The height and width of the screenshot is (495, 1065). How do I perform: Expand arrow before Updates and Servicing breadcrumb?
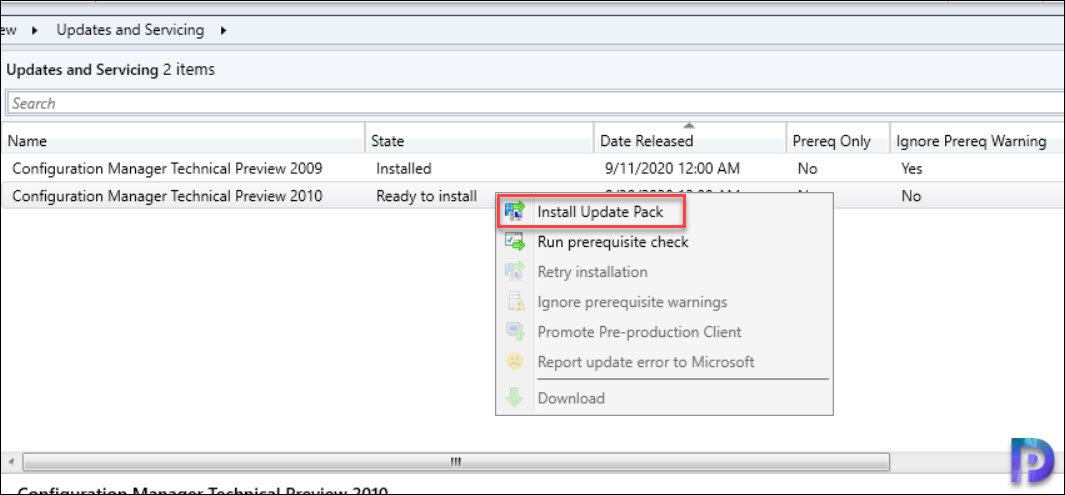point(35,31)
